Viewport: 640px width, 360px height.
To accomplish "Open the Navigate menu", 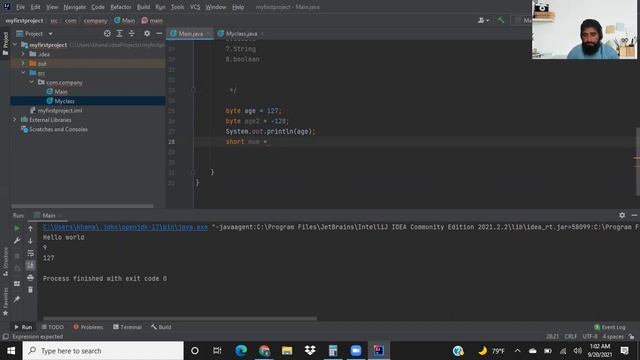I will pyautogui.click(x=75, y=7).
